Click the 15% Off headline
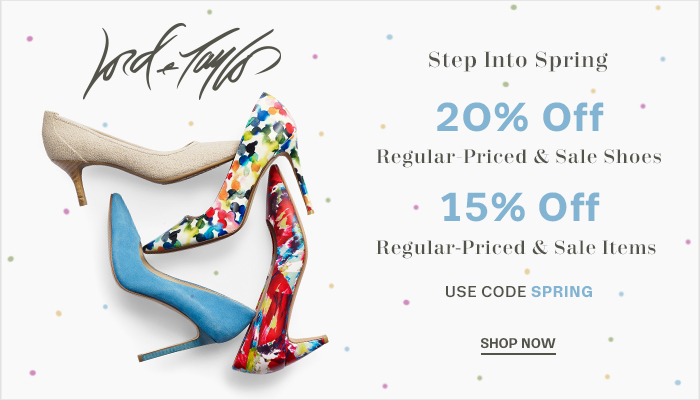 coord(519,207)
